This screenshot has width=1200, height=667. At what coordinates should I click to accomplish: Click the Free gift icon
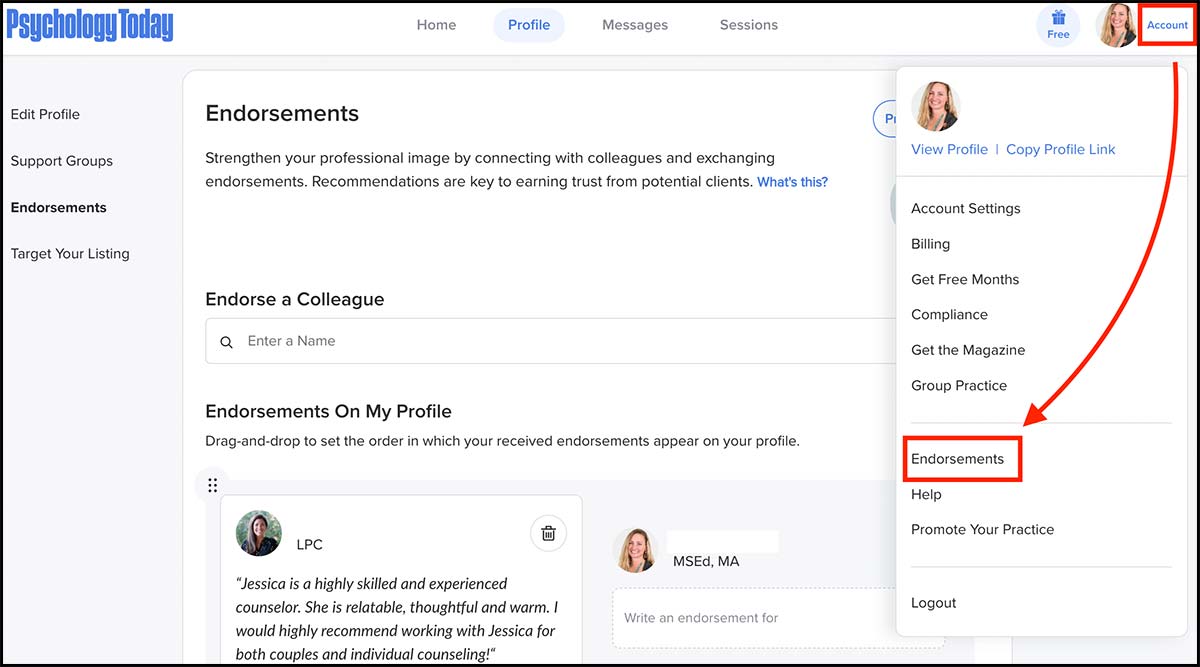pos(1058,25)
